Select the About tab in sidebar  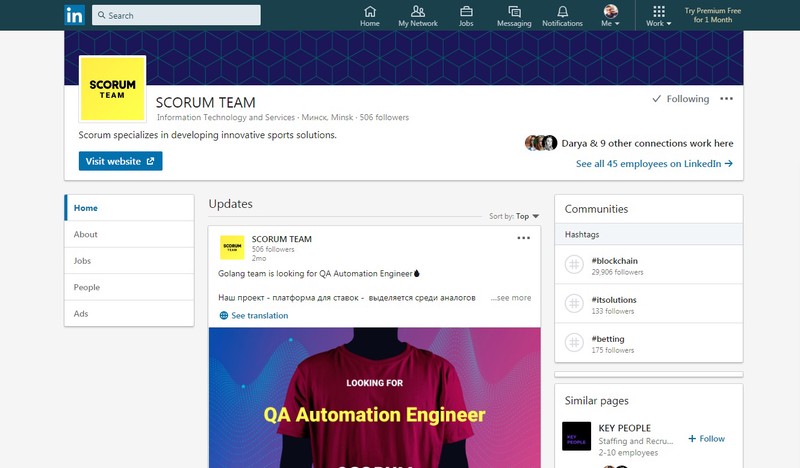pos(129,234)
